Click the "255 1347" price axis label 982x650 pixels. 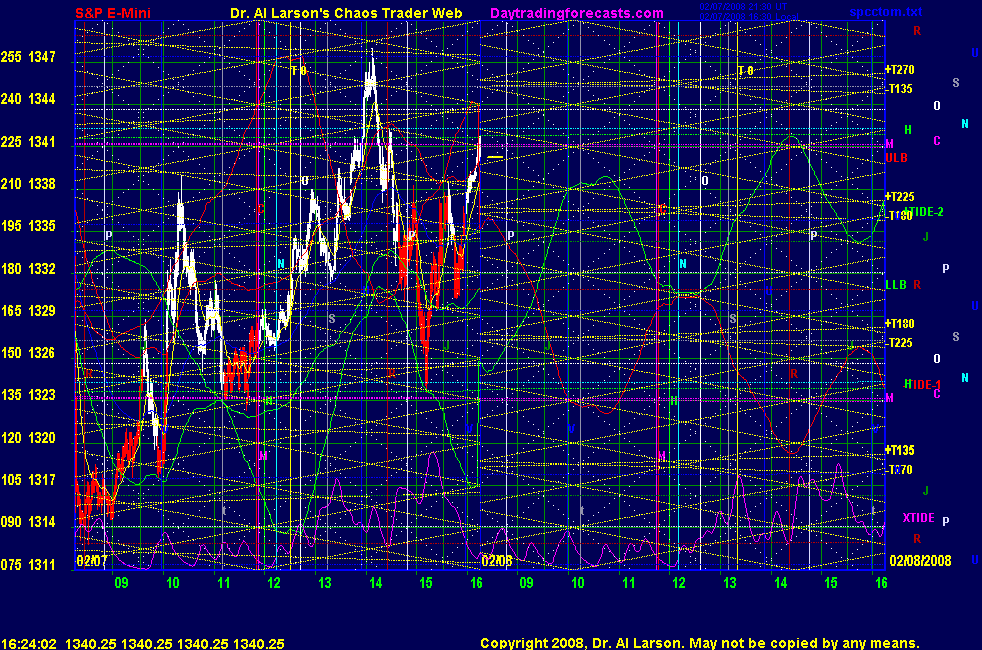coord(28,57)
